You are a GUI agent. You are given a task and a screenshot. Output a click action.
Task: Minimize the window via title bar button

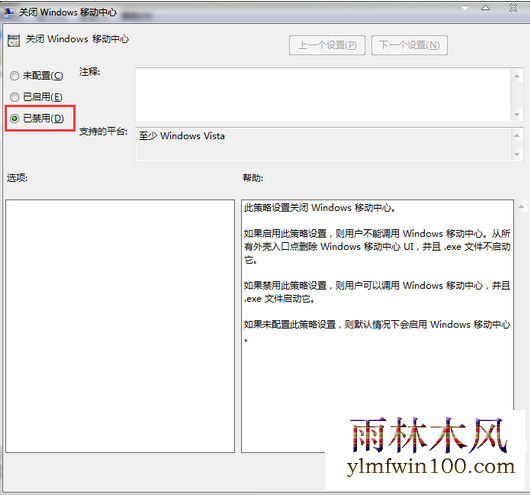[x=465, y=8]
